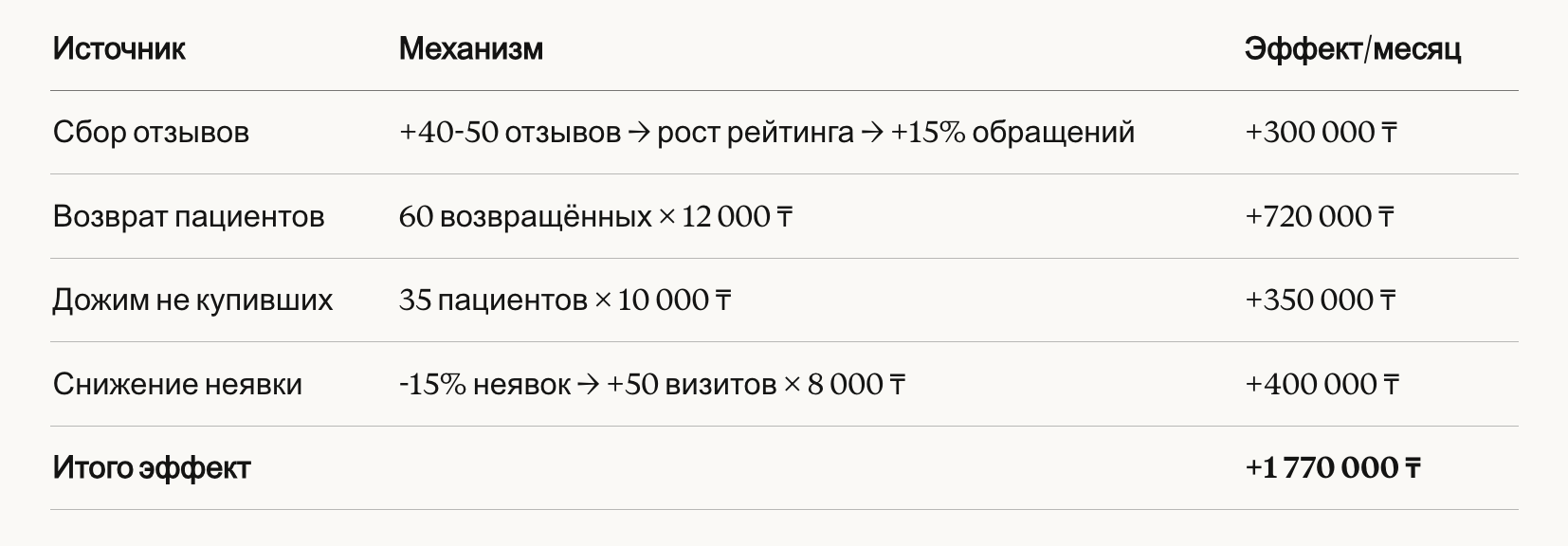
Task: Click the 'Источник' column header
Action: tap(119, 48)
